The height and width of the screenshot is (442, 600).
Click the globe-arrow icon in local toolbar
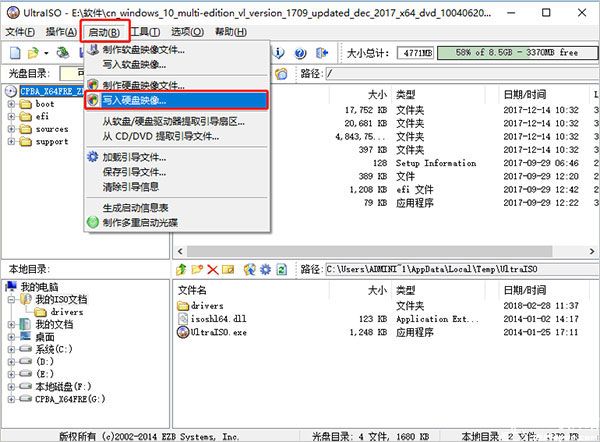tap(249, 269)
